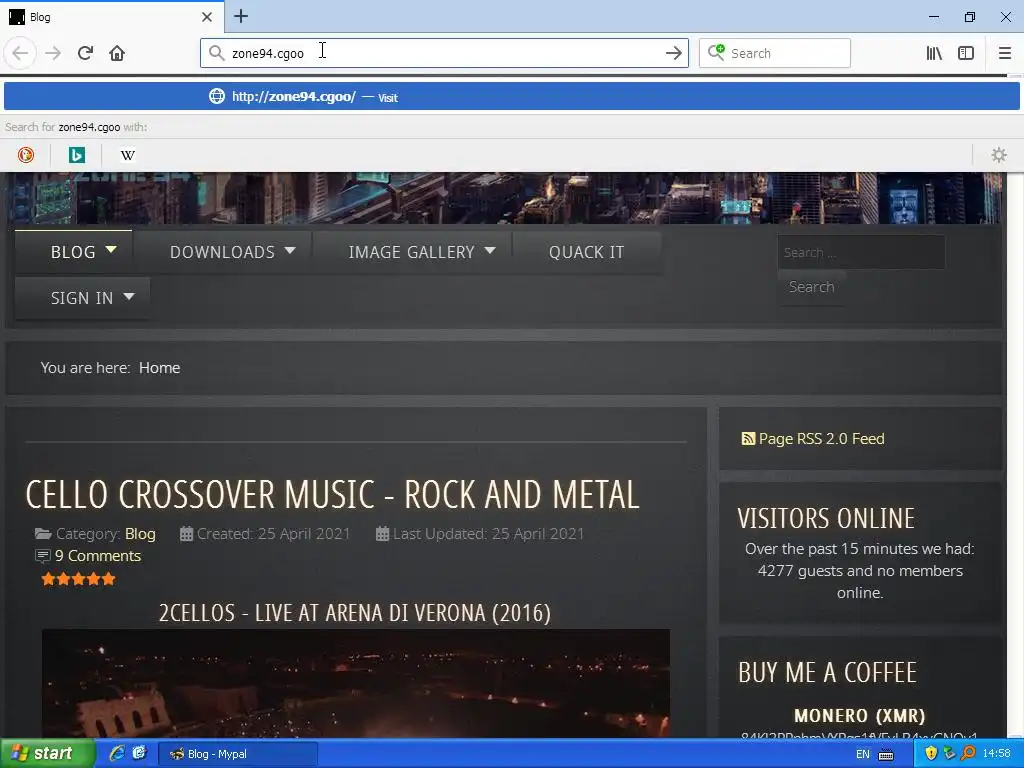Click the network tray icon

[950, 754]
